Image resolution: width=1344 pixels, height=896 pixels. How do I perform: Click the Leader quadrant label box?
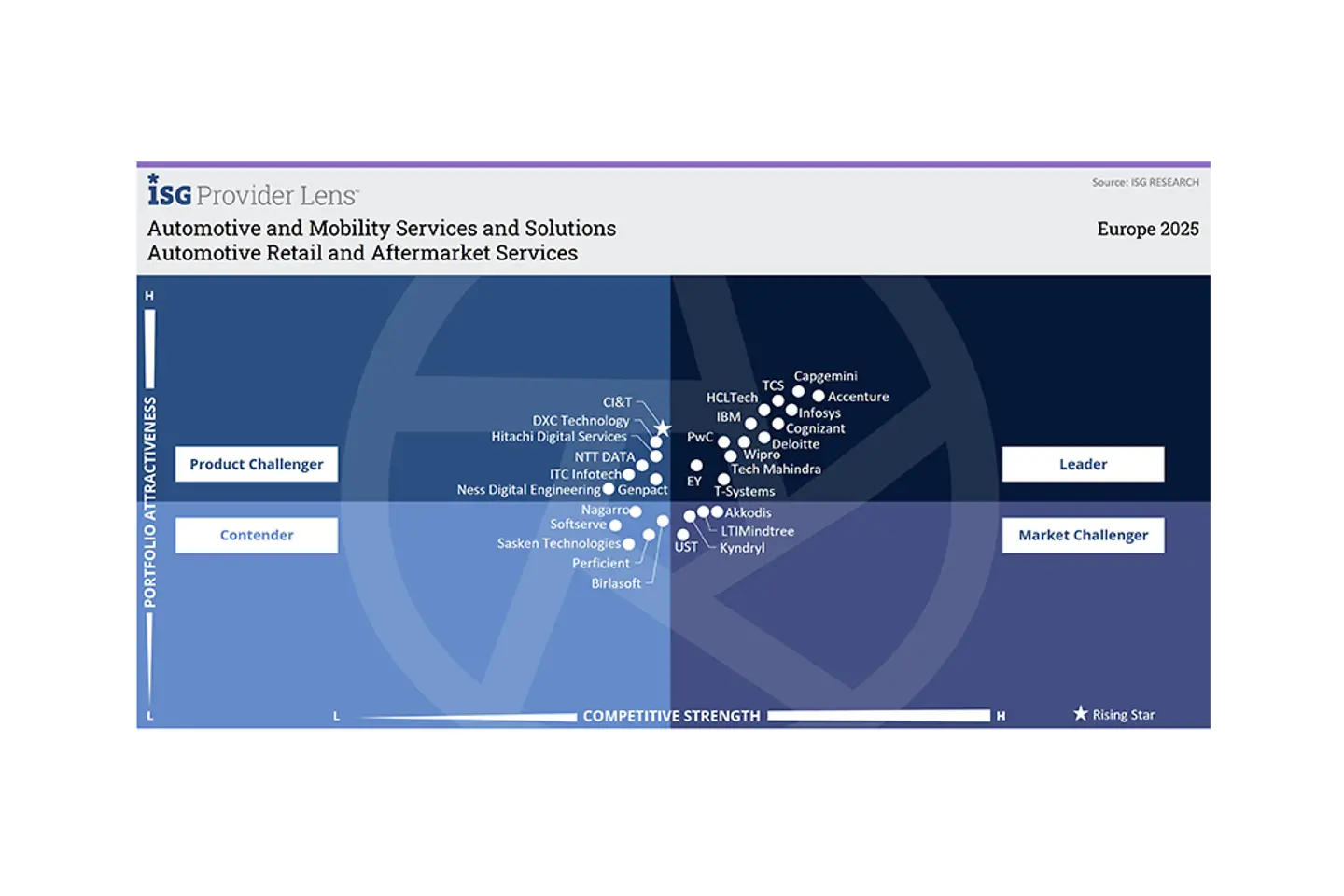tap(1083, 463)
